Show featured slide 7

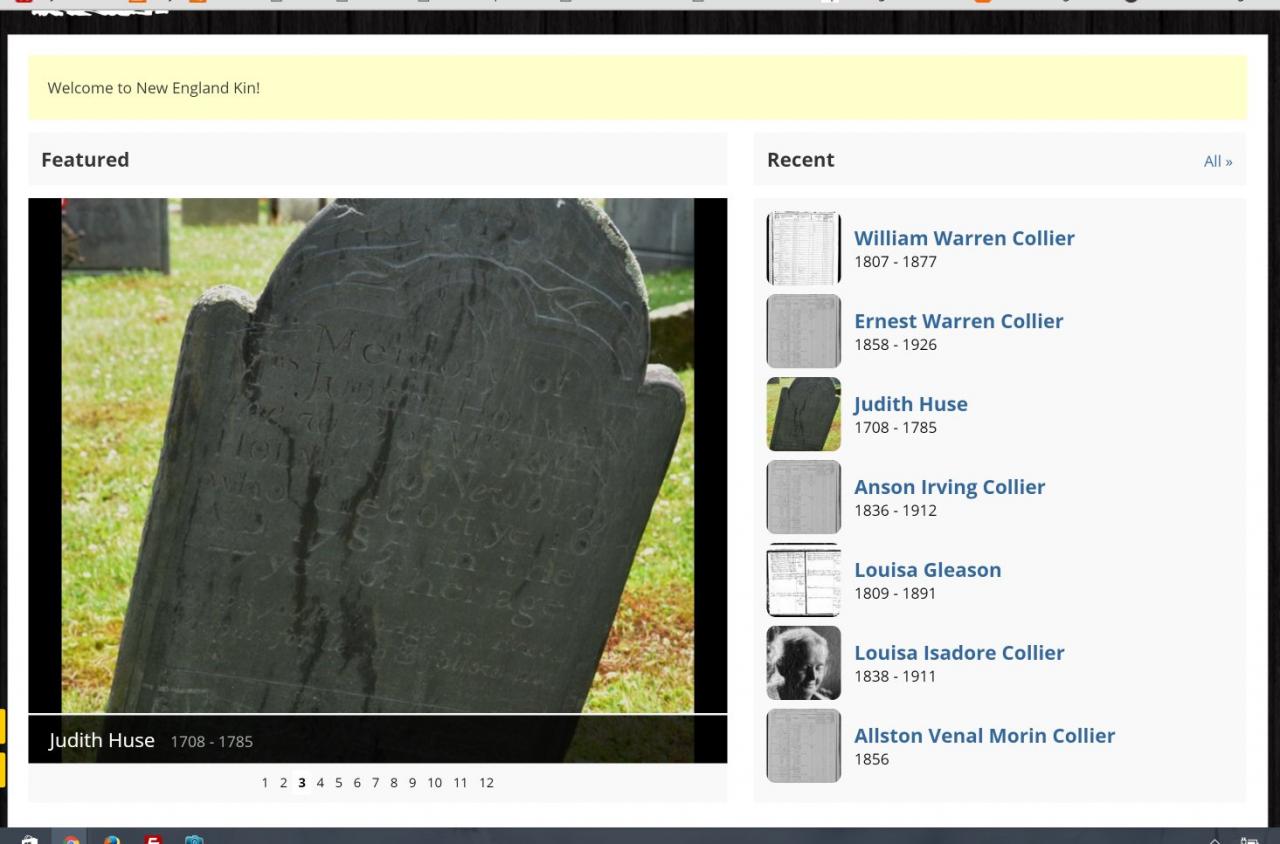click(375, 783)
